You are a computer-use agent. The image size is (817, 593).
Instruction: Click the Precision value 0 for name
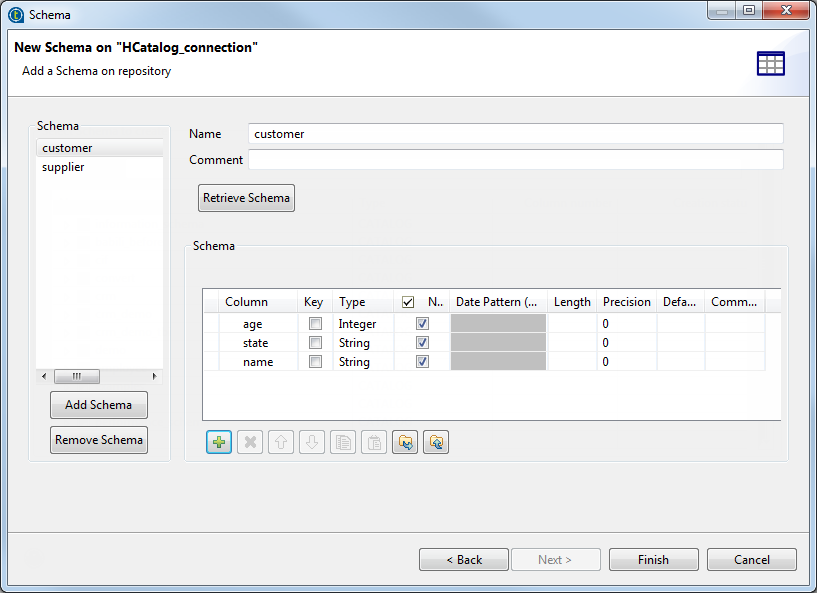point(627,362)
